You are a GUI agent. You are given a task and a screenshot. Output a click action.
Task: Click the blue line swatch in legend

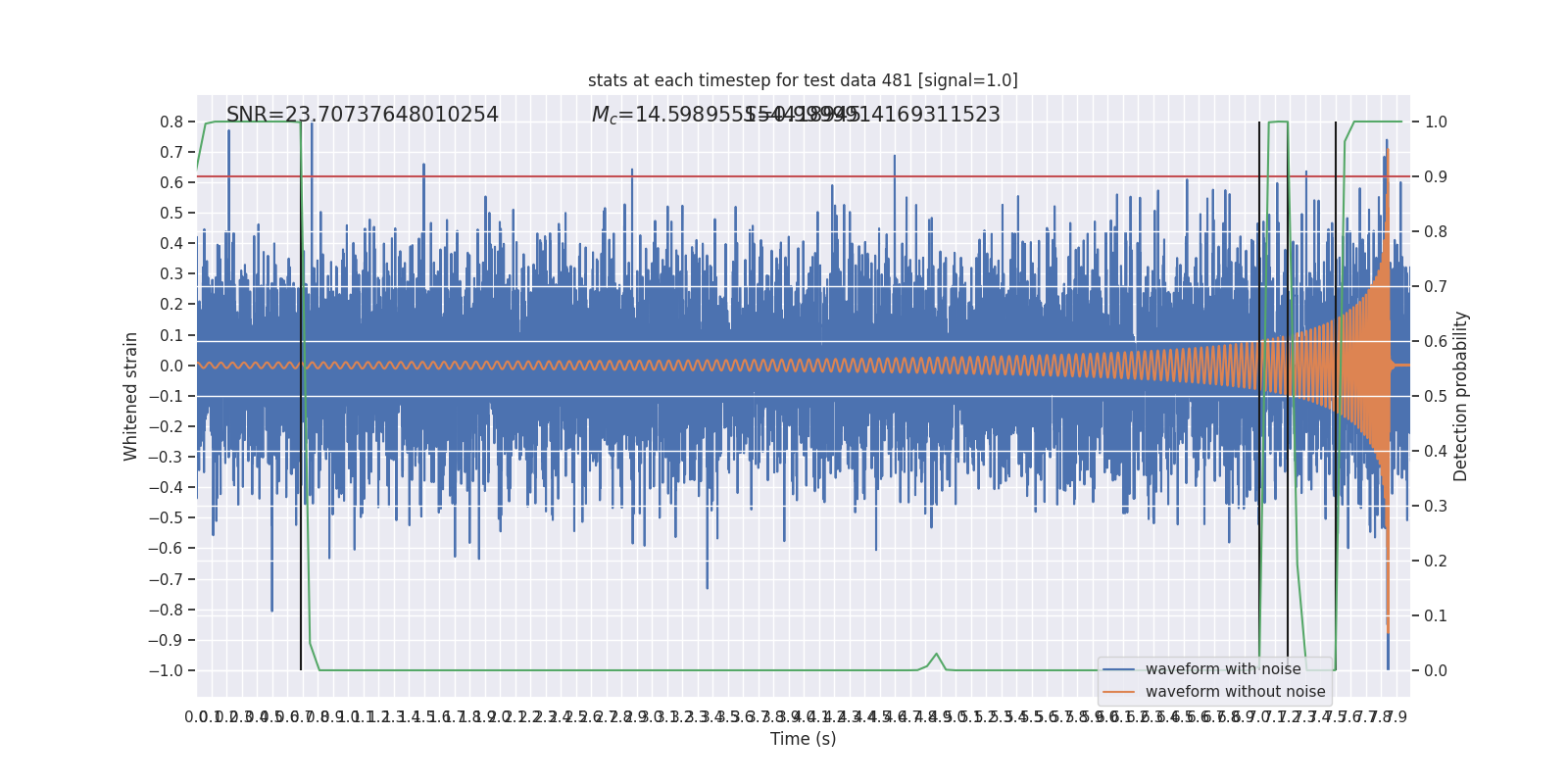[x=1118, y=669]
